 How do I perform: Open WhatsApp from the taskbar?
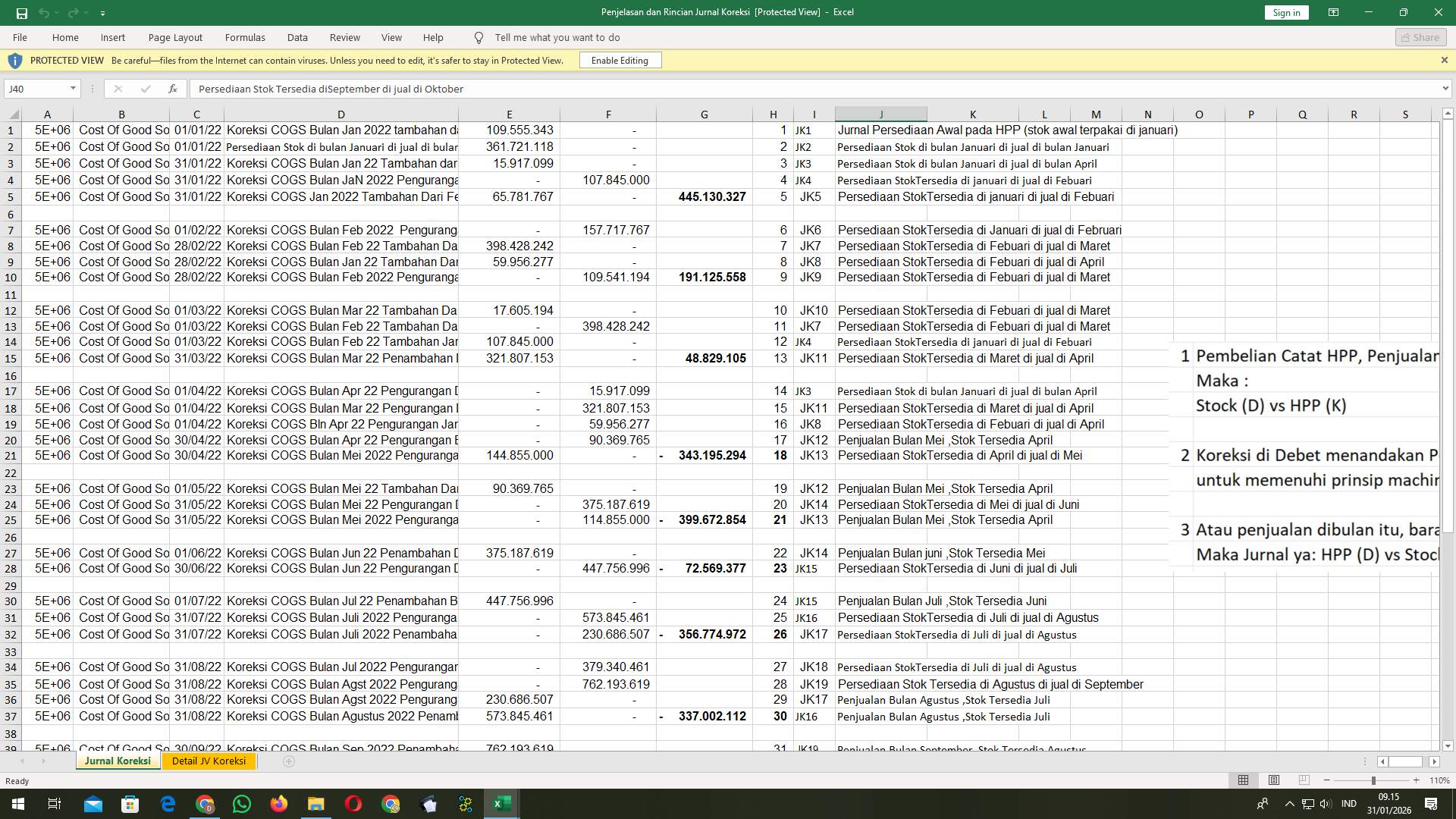242,804
